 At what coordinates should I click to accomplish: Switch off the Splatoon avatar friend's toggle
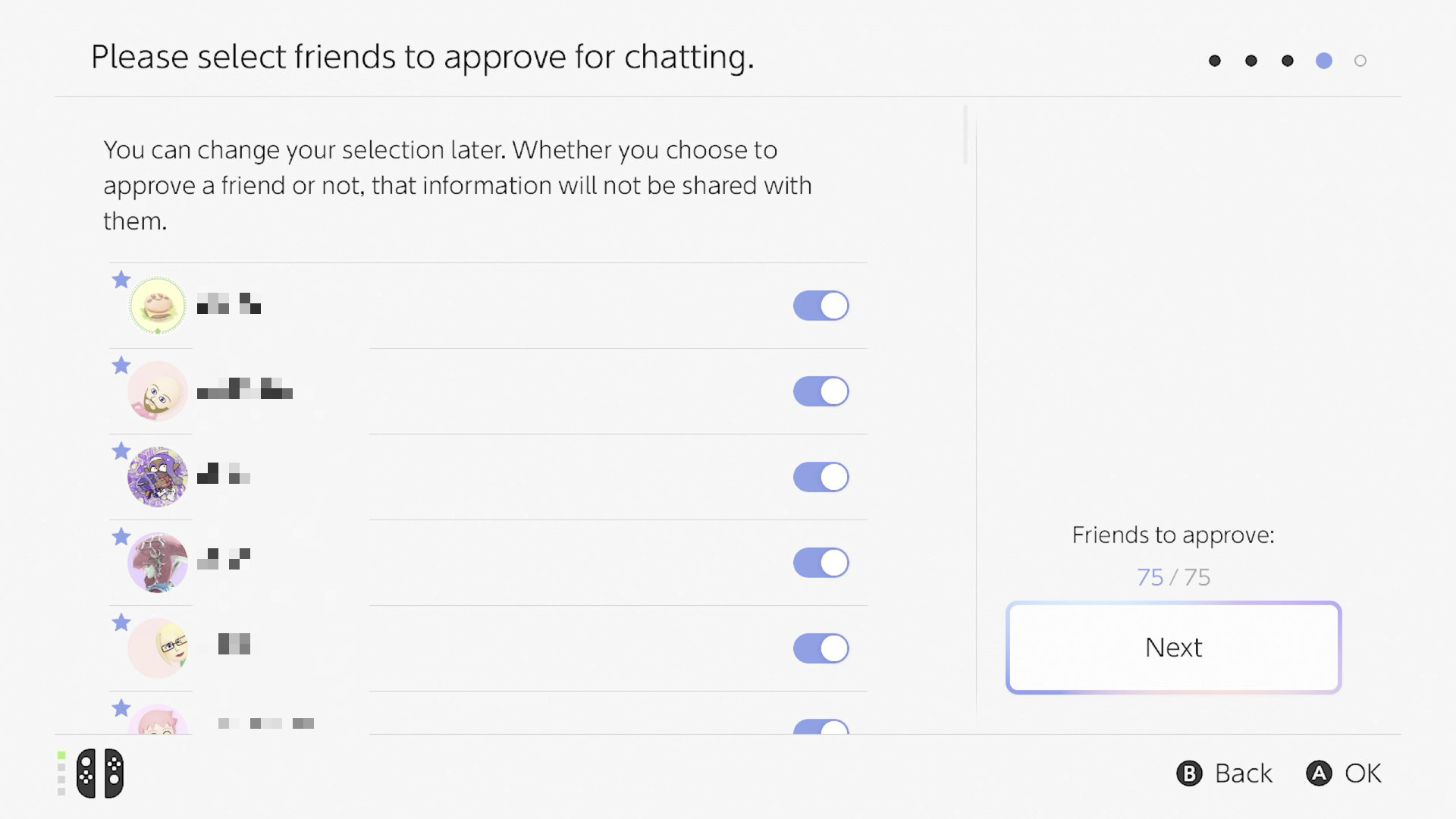point(821,477)
